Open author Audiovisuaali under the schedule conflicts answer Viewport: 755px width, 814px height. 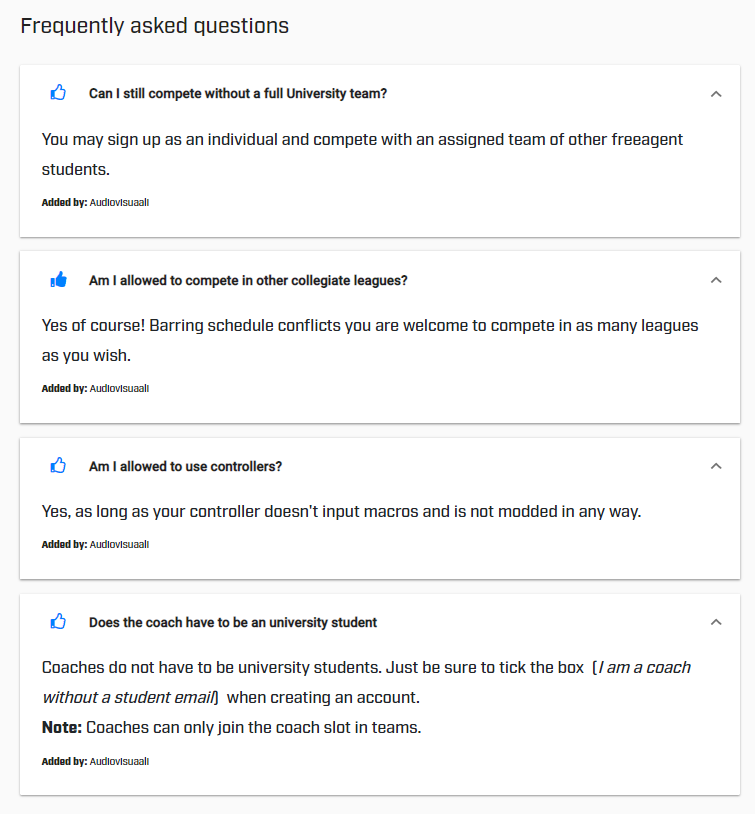point(119,388)
